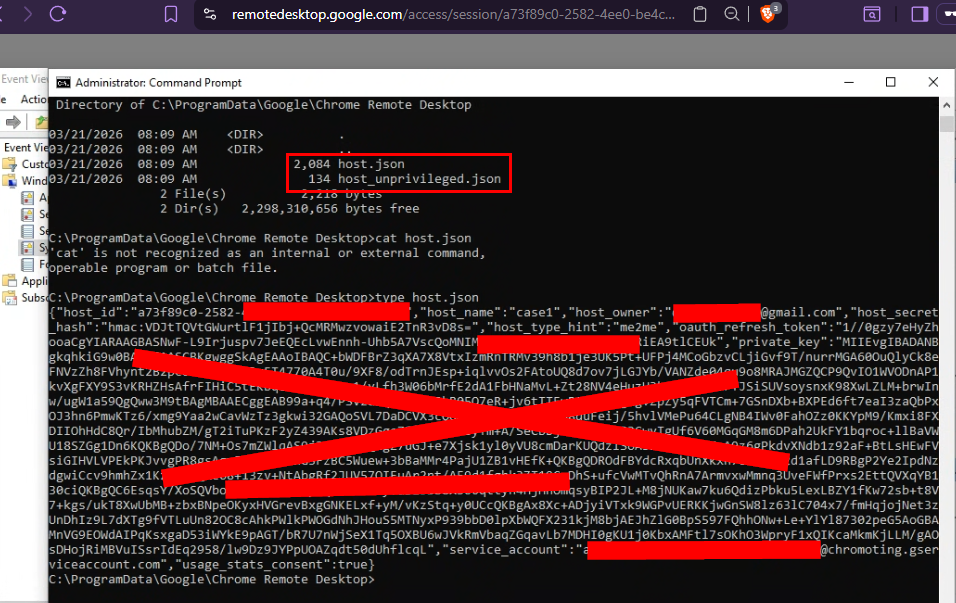Screen dimensions: 956x603
Task: Open the zoom level magnifier icon
Action: 732,14
